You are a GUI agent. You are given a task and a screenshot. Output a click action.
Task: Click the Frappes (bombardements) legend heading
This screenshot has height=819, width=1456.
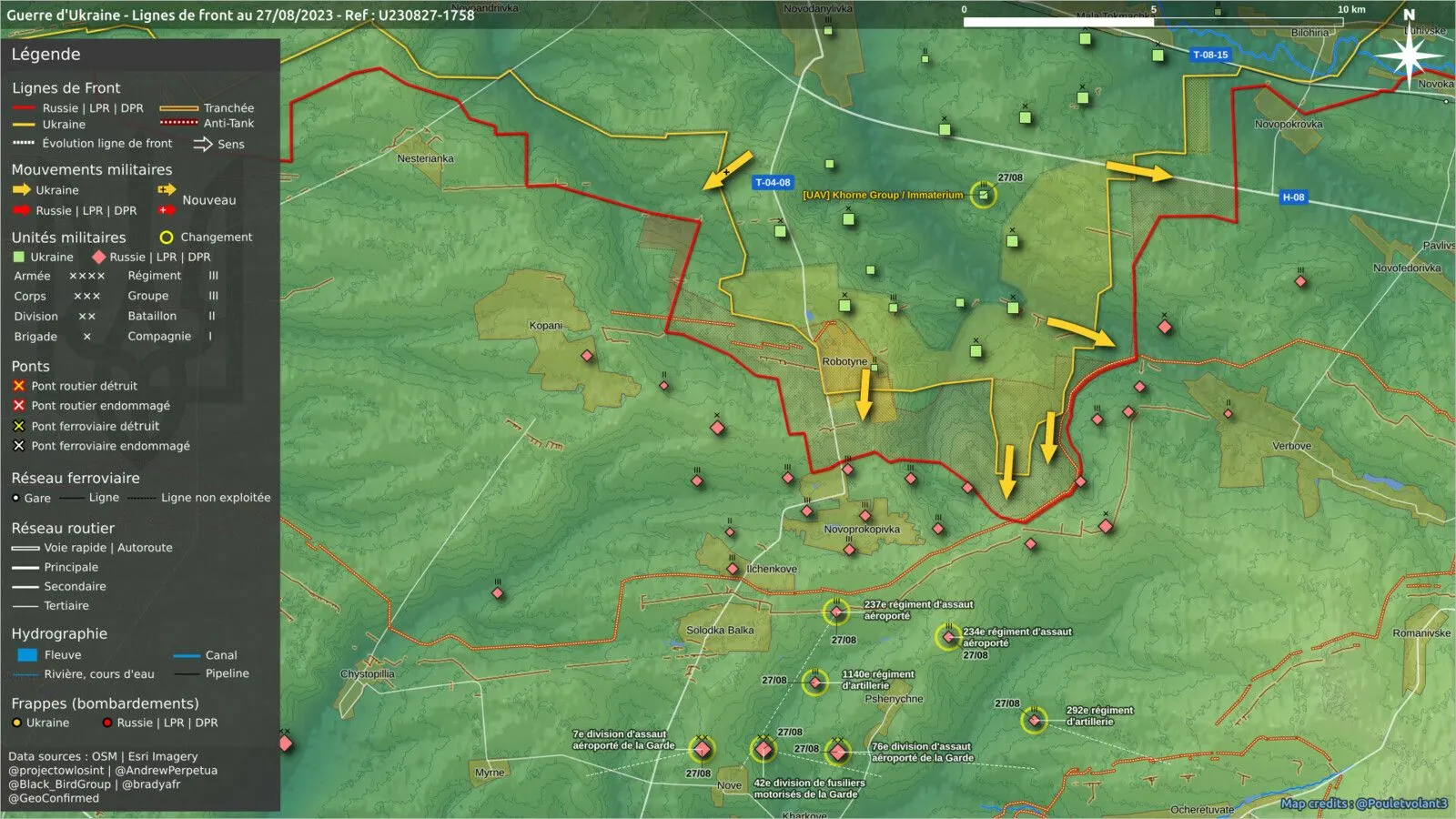[x=105, y=703]
